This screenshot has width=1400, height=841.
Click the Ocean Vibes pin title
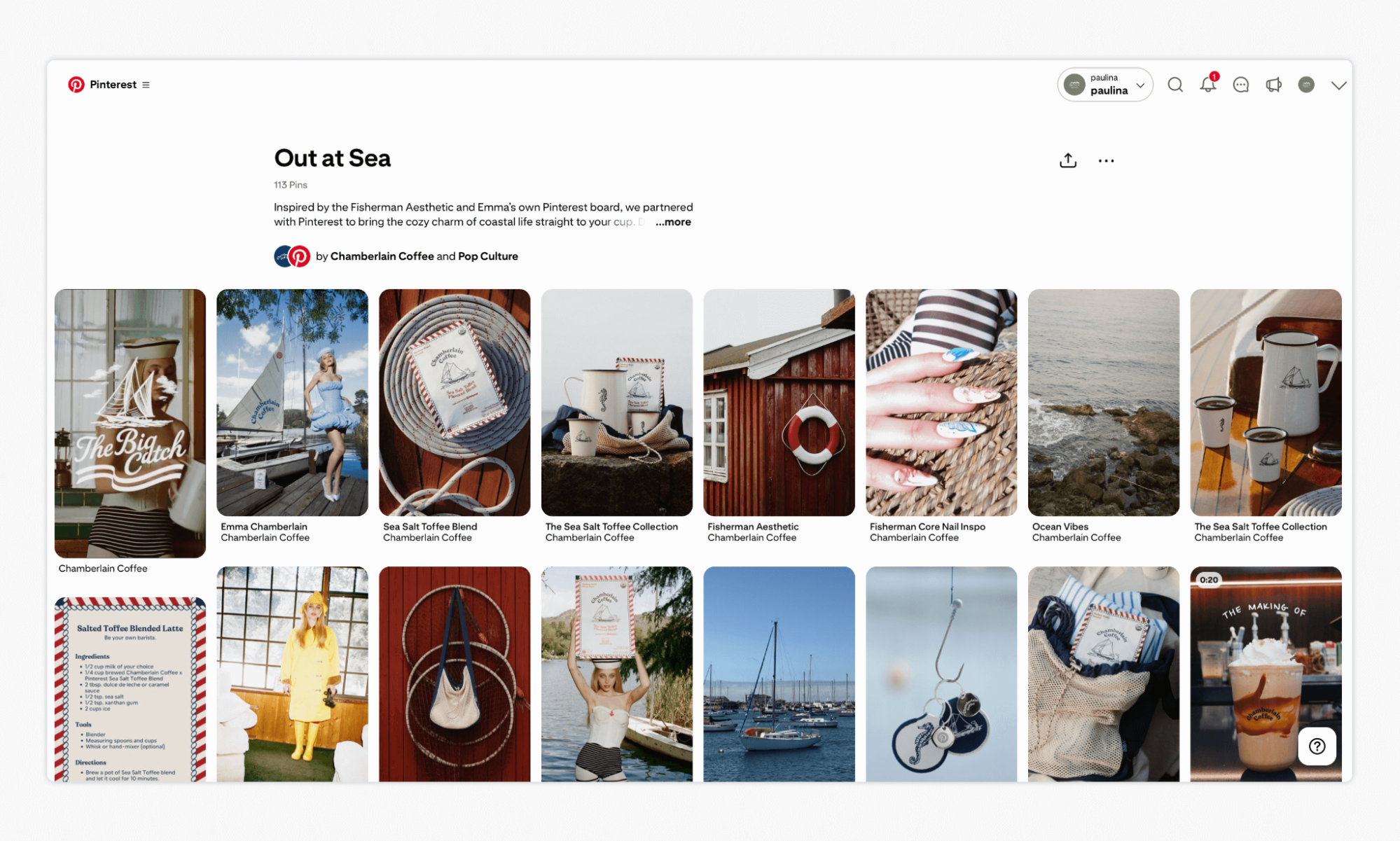tap(1060, 527)
